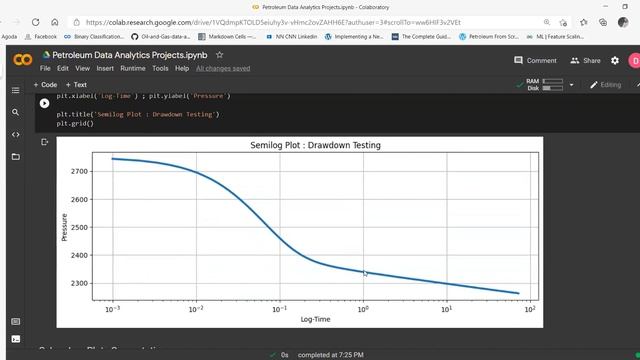The image size is (640, 360).
Task: Open the terminal icon at sidebar bottom
Action: point(16,339)
